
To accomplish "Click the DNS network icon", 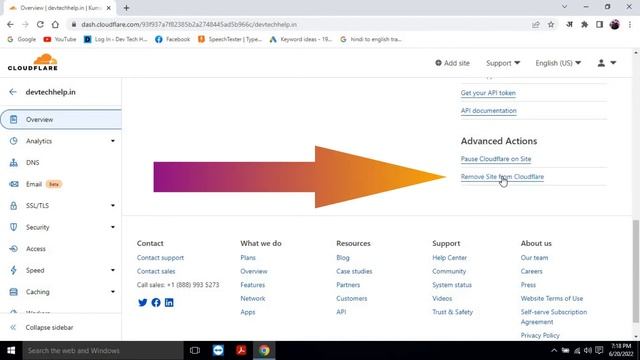I will click(13, 162).
